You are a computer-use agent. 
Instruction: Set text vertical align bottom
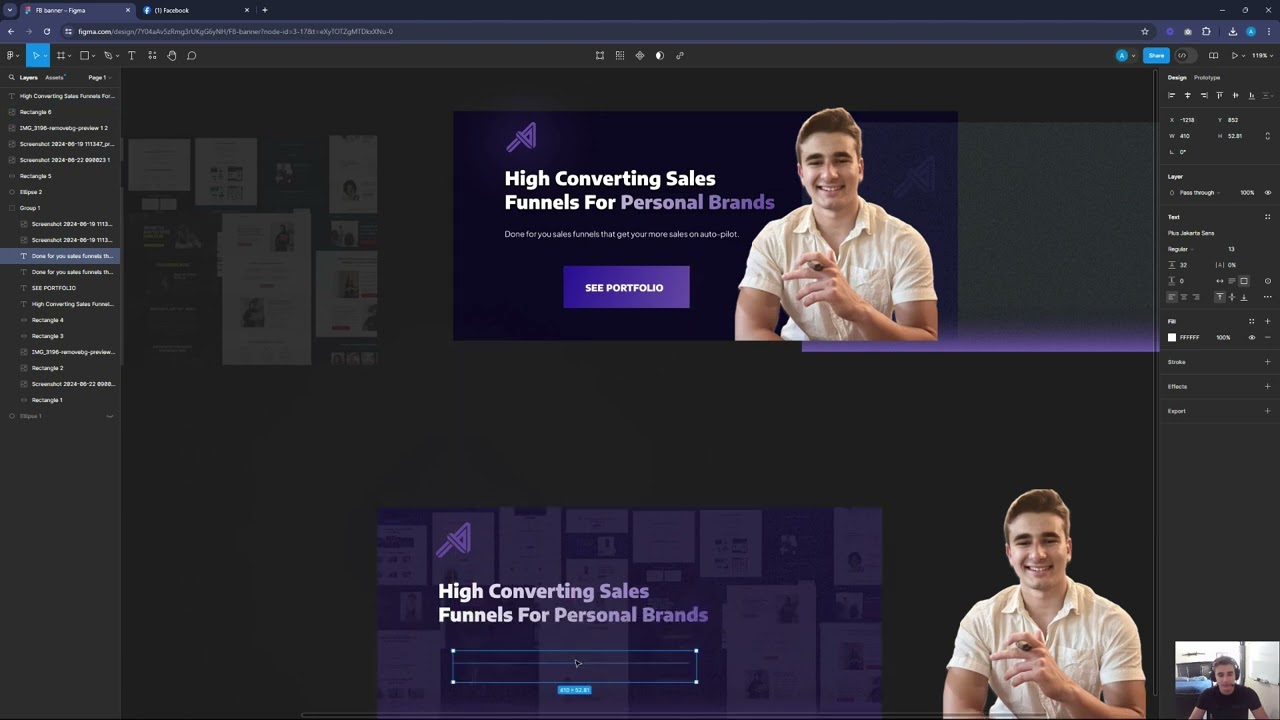pyautogui.click(x=1243, y=297)
